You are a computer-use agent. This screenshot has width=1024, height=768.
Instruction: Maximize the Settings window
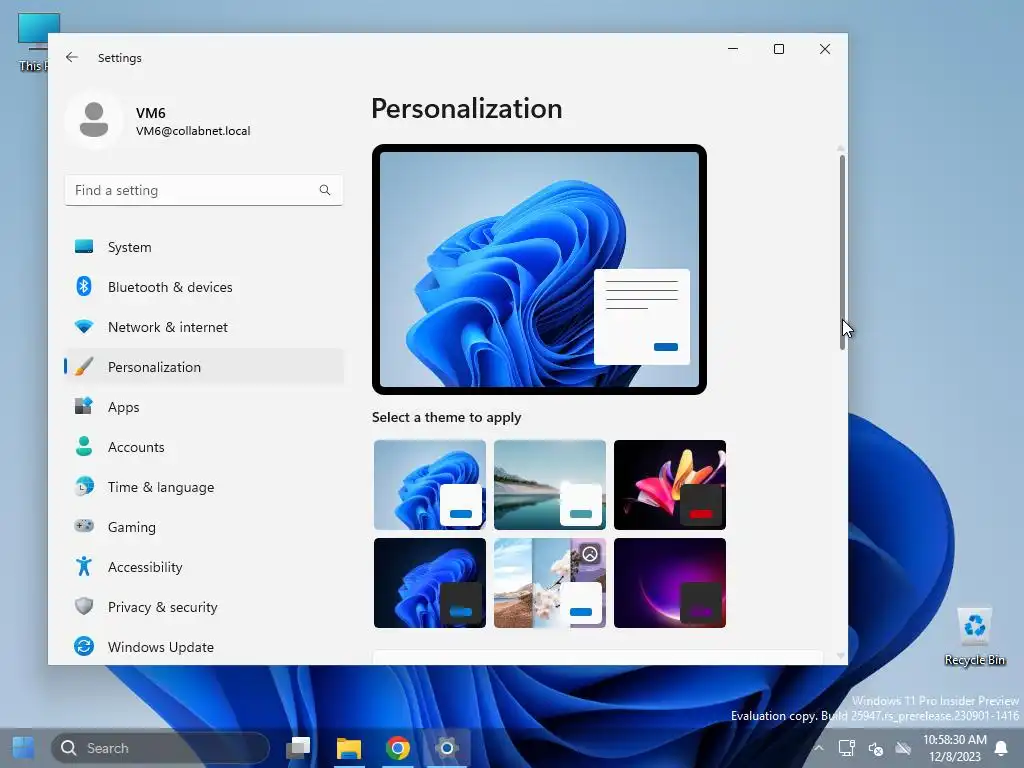(778, 49)
